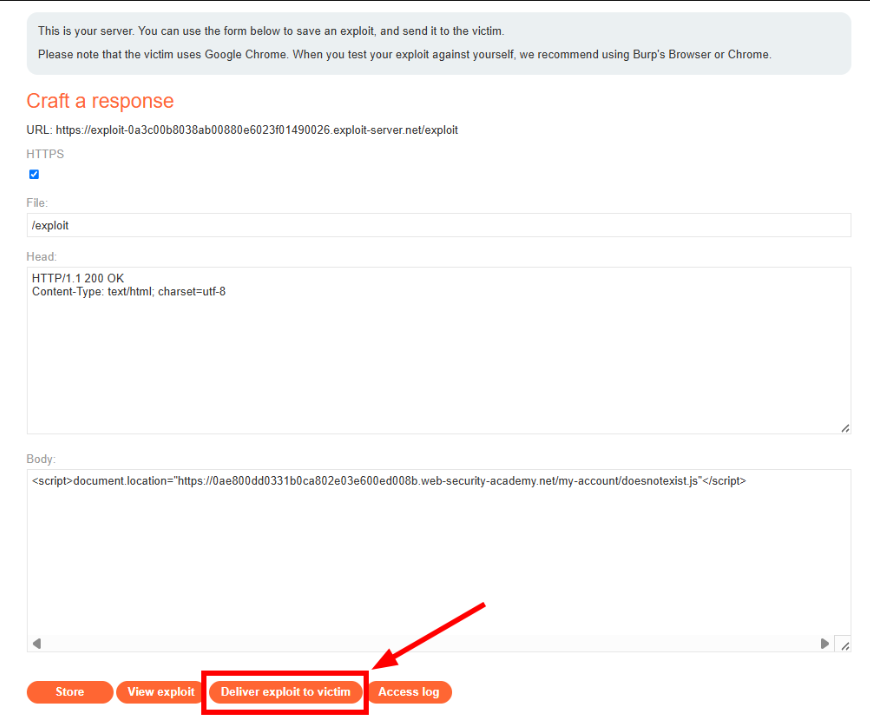Click the Store button
This screenshot has height=722, width=870.
[70, 692]
